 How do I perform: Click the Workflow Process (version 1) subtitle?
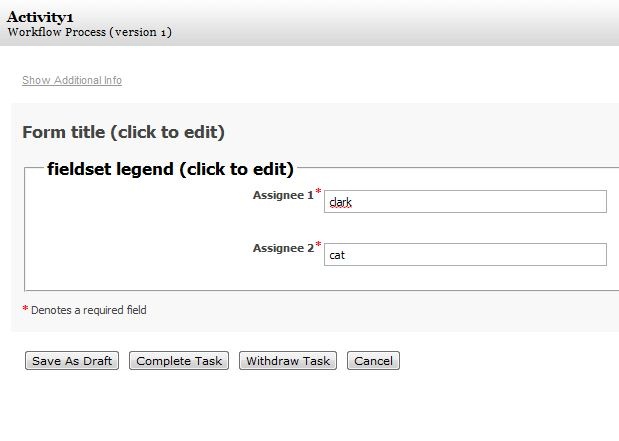(x=89, y=32)
